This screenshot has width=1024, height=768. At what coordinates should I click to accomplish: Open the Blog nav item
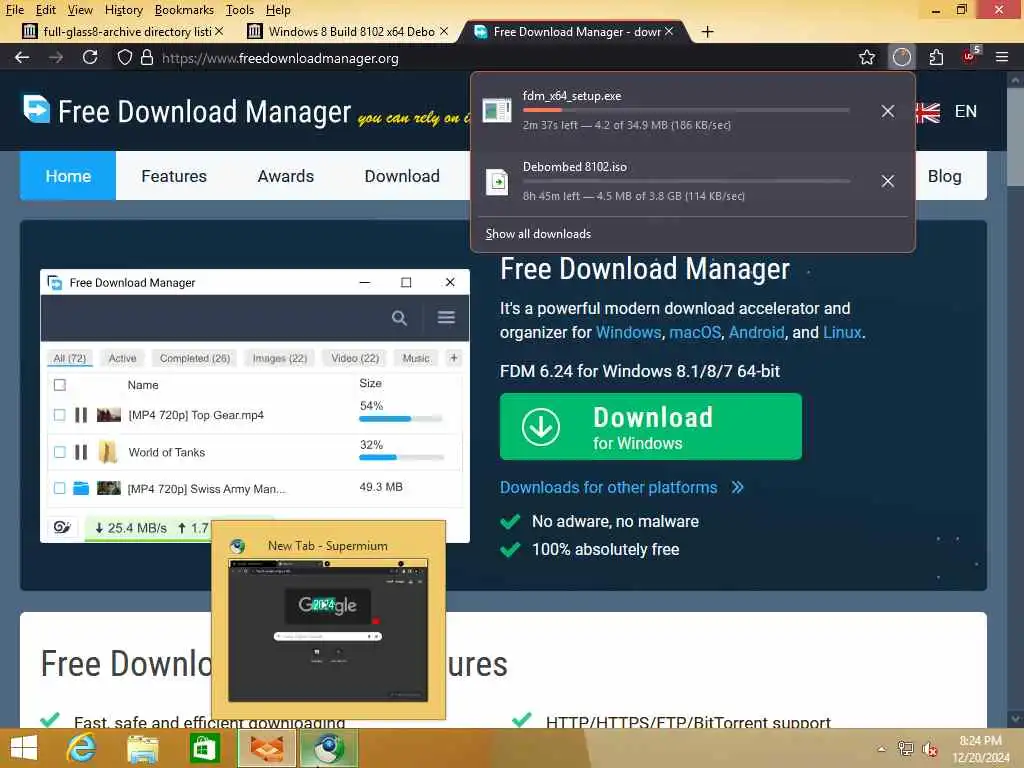pos(944,176)
